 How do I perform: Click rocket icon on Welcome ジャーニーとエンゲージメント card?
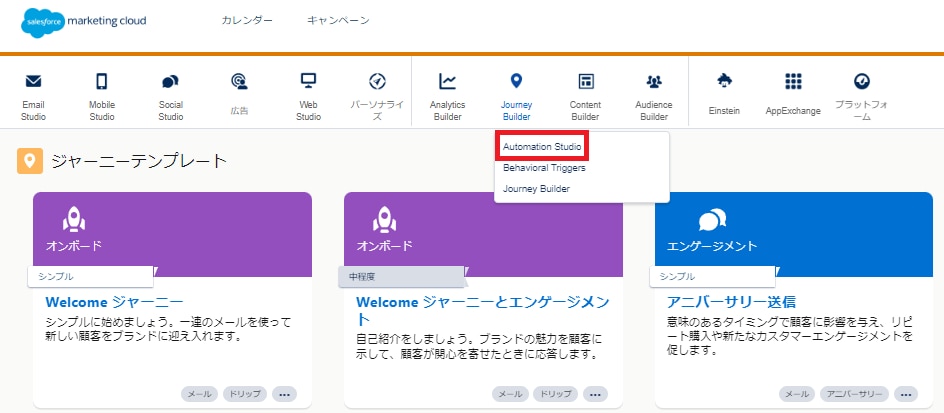(x=385, y=219)
